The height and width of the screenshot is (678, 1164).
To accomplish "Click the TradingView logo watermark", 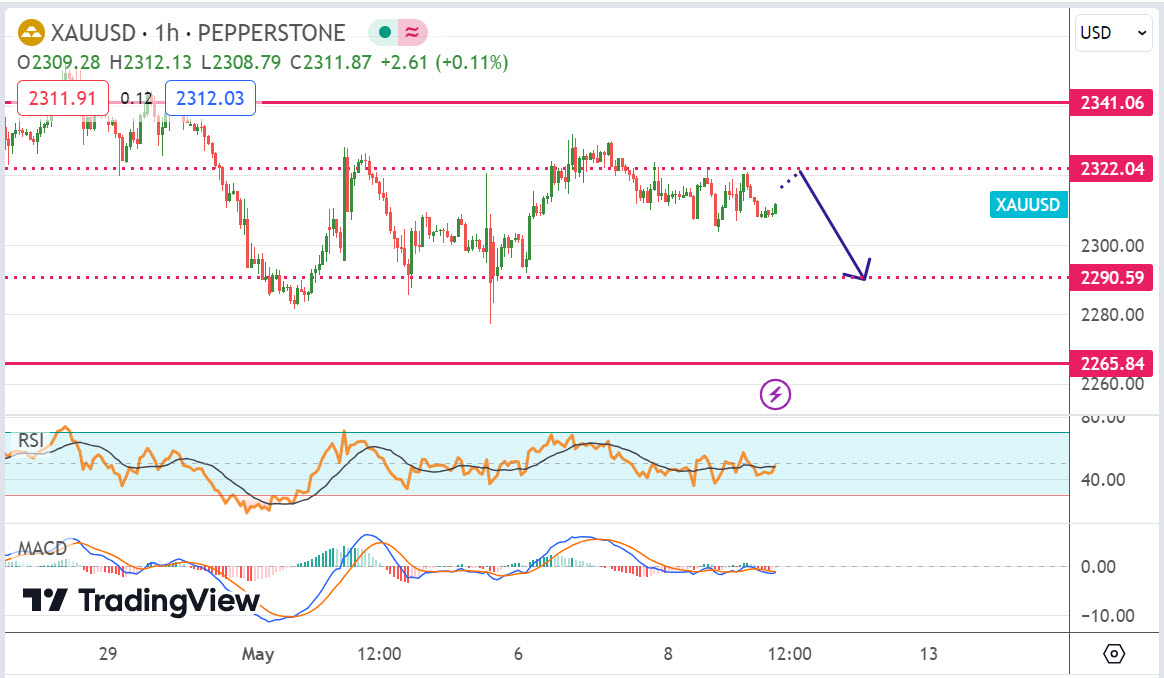I will tap(141, 600).
